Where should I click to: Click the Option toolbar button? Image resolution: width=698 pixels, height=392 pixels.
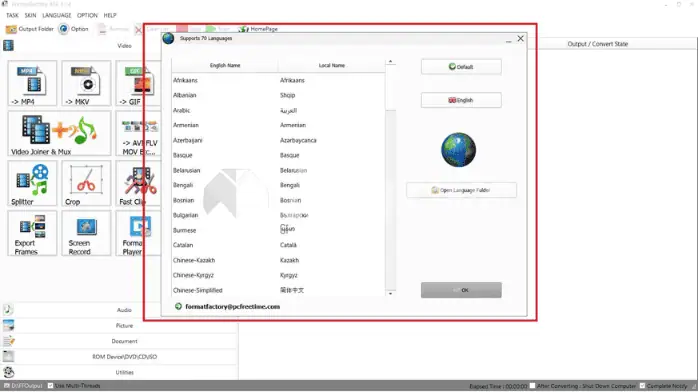coord(74,29)
